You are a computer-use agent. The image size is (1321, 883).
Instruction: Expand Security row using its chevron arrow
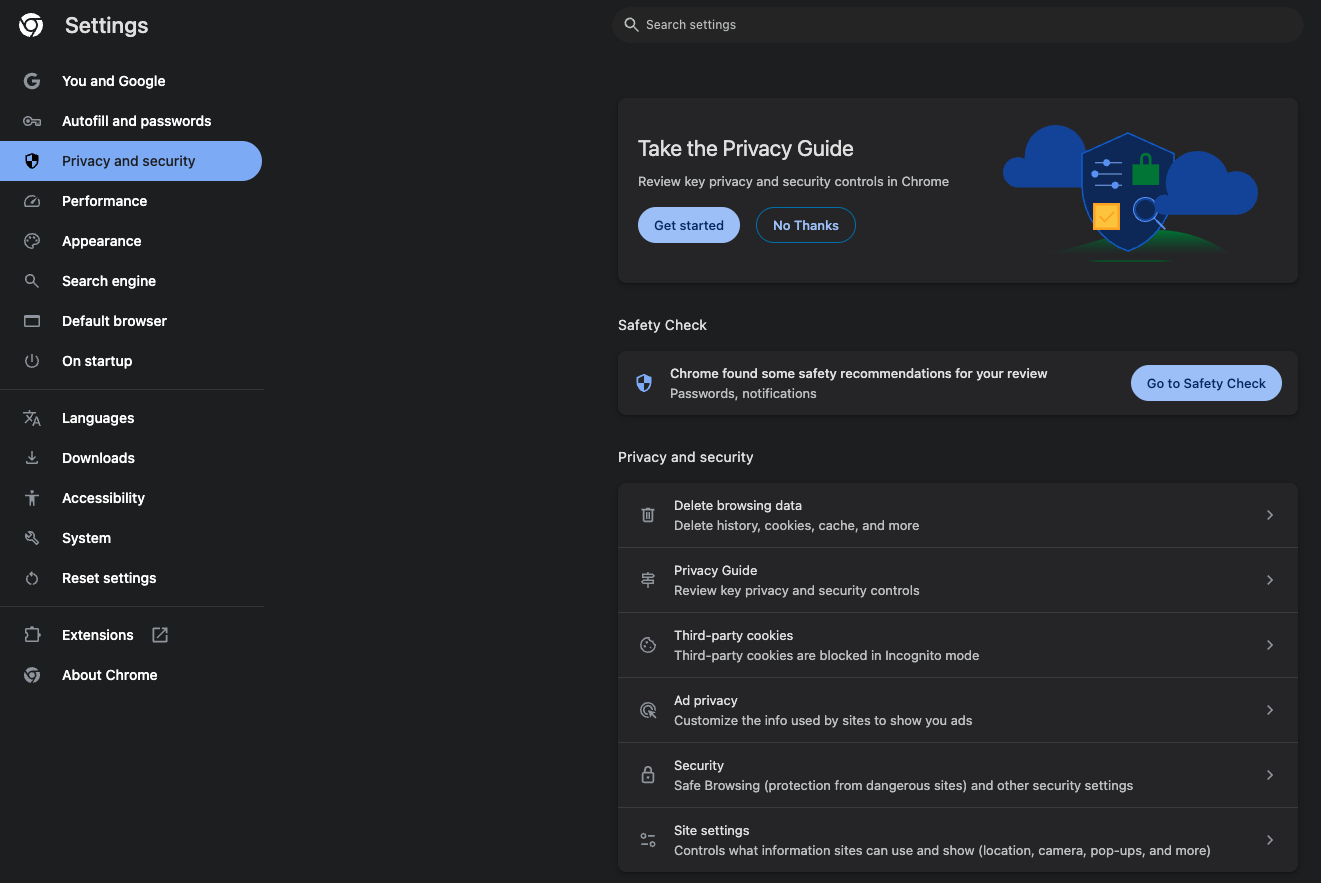[x=1270, y=775]
